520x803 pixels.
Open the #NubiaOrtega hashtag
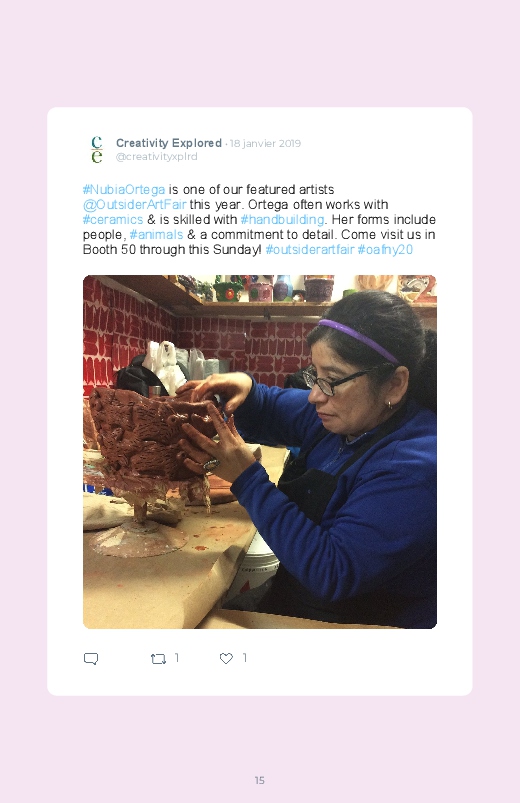tap(124, 189)
